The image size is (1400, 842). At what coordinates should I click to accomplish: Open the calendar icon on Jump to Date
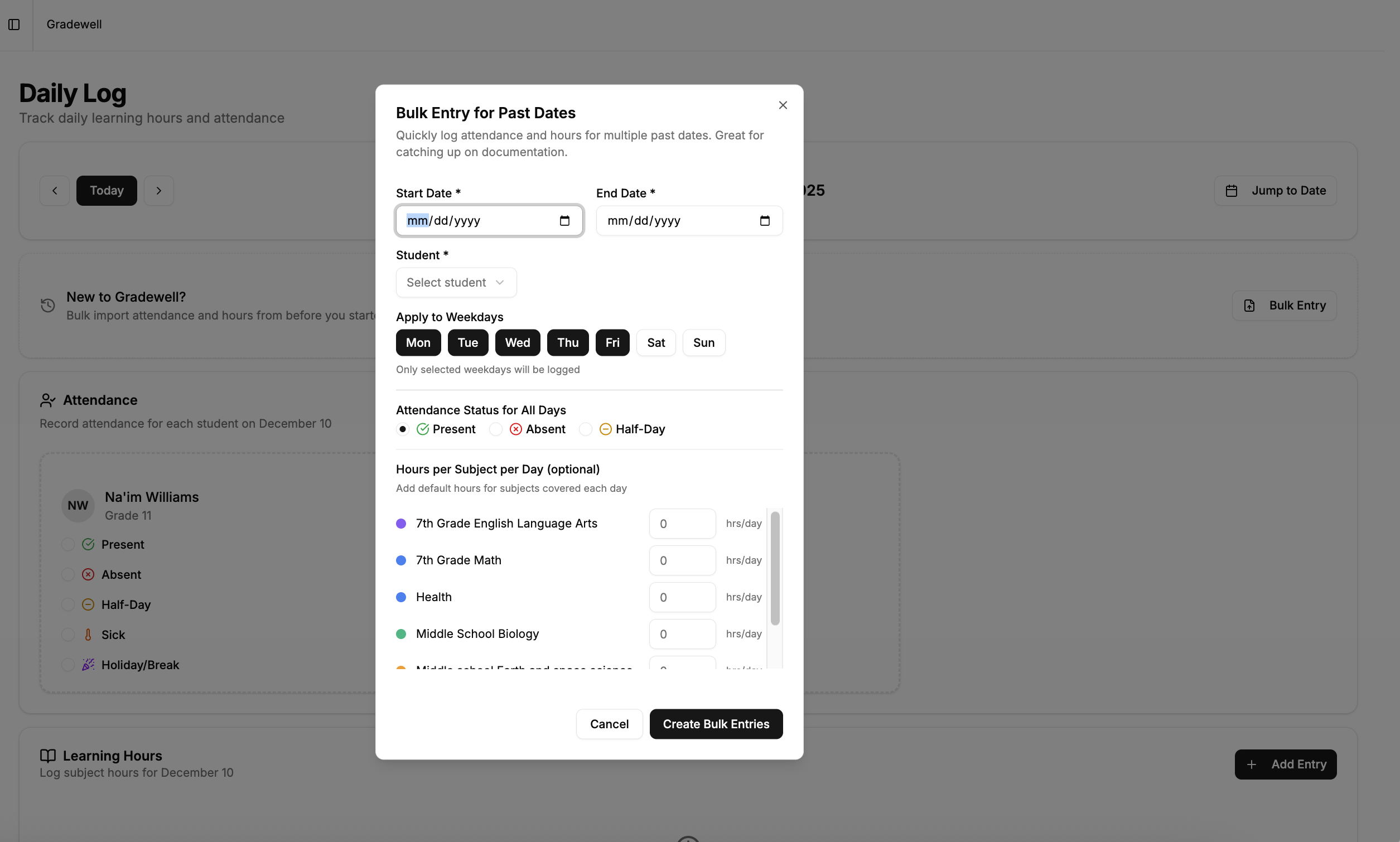pyautogui.click(x=1232, y=191)
